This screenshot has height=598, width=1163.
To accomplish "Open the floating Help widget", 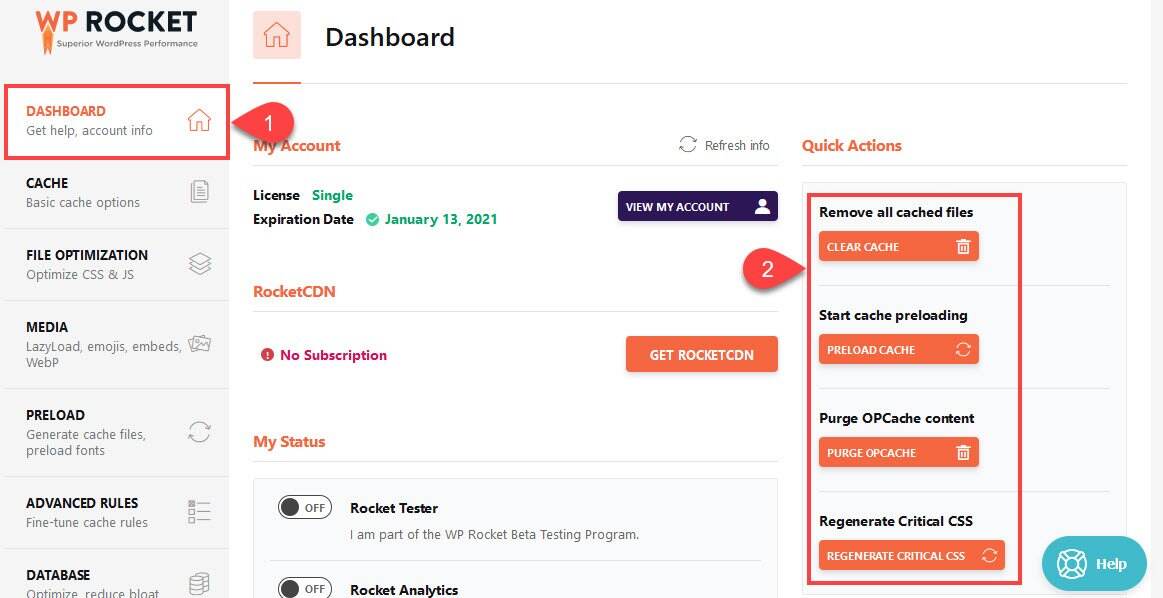I will [x=1094, y=563].
